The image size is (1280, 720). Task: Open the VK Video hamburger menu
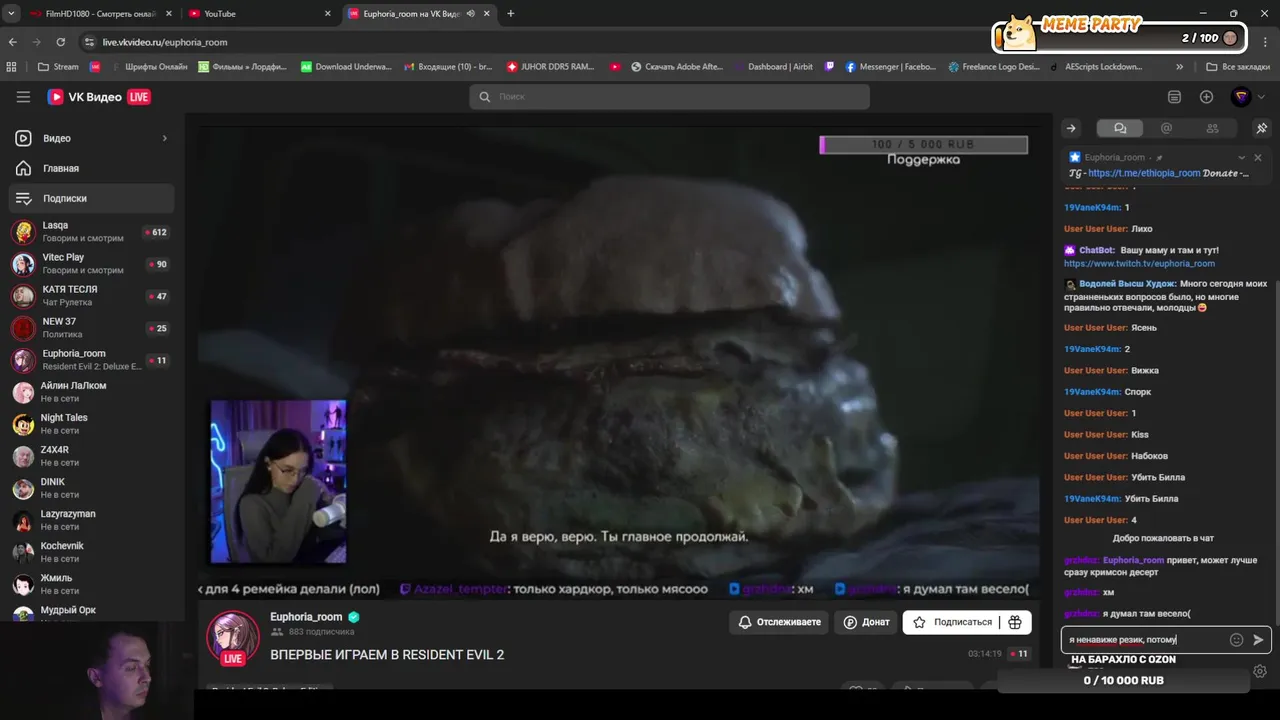click(x=23, y=97)
